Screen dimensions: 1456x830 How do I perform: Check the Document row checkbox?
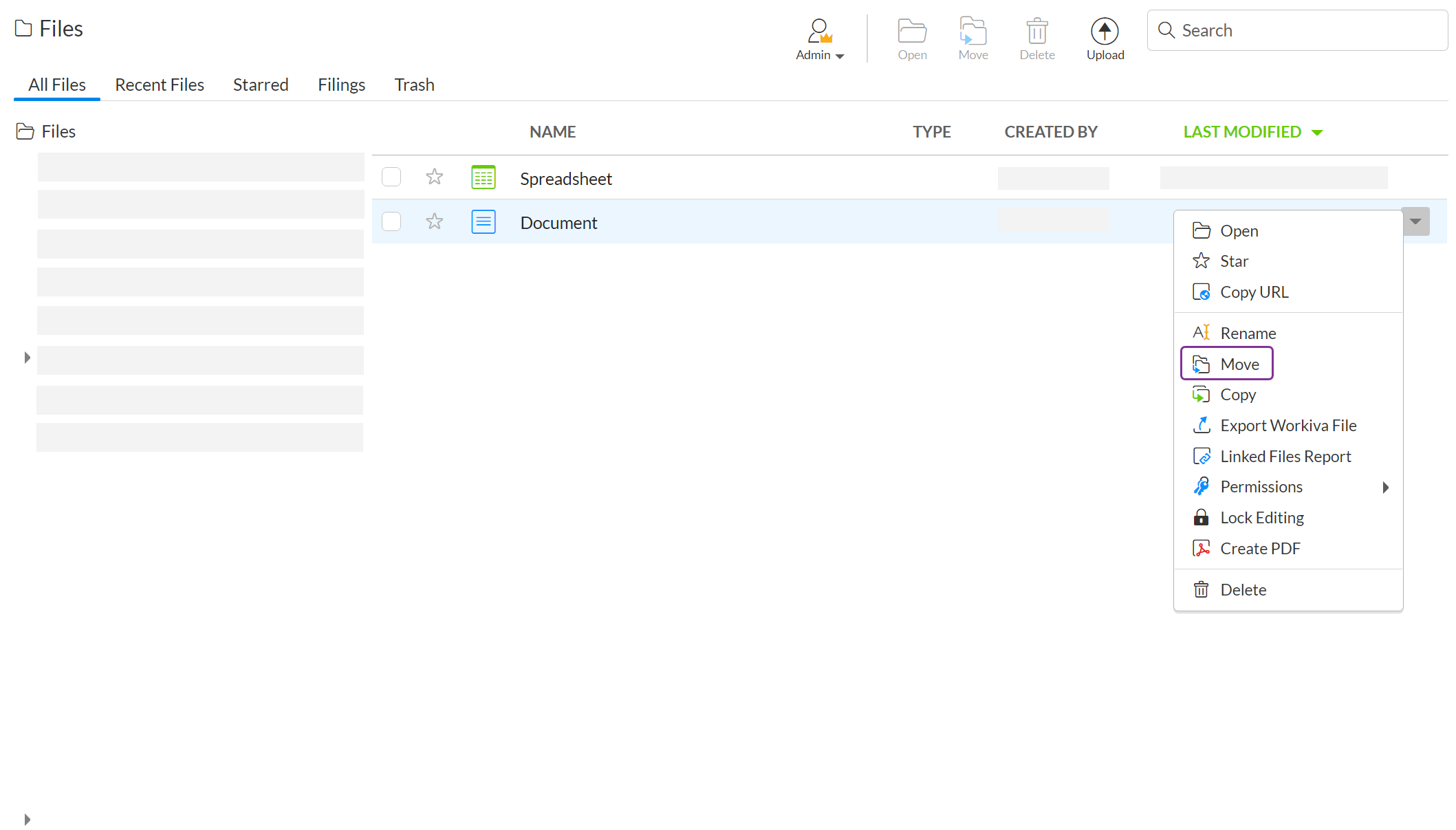(x=391, y=222)
